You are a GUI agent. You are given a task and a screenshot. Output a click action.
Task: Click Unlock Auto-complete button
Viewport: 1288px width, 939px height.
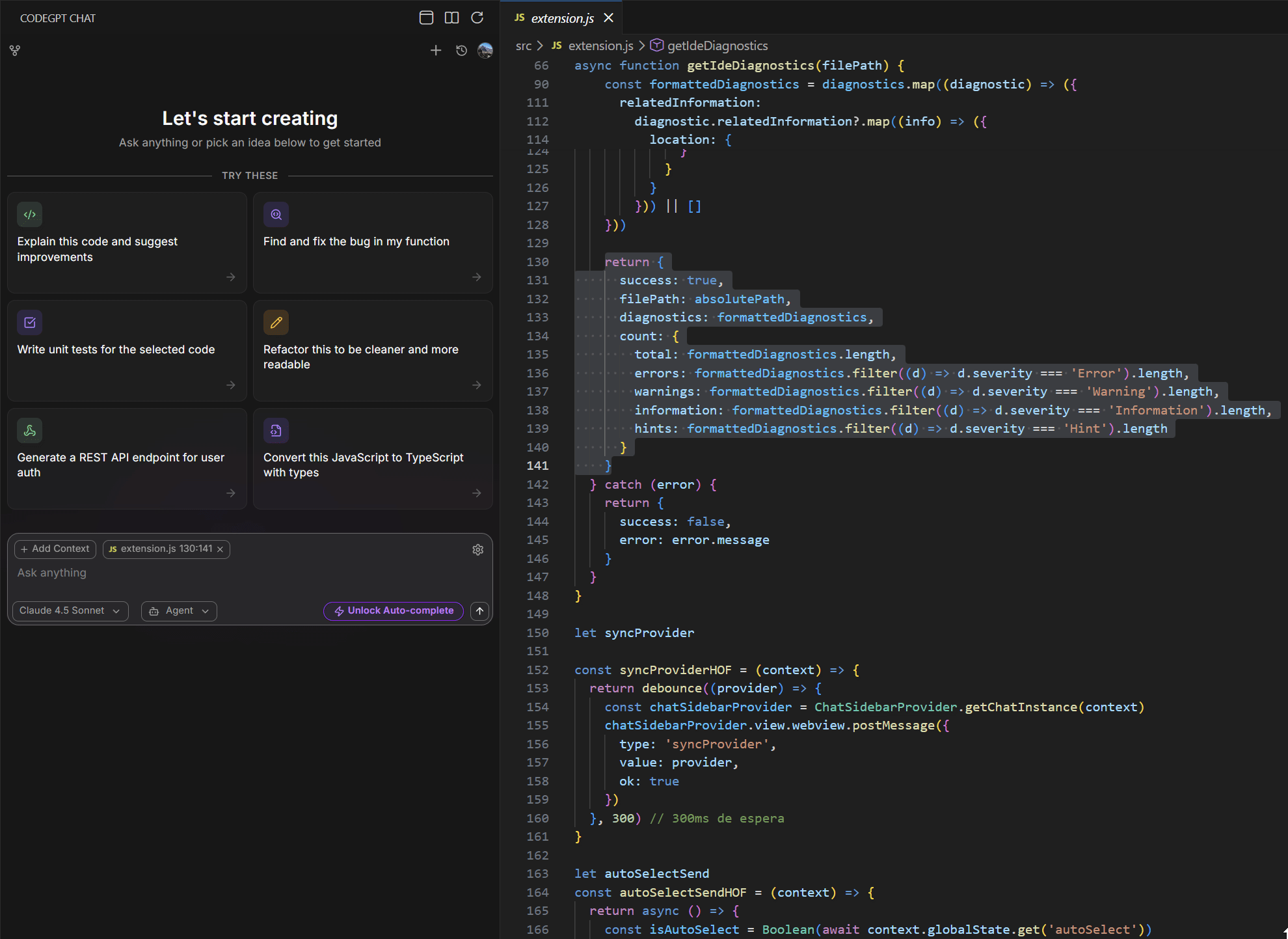tap(394, 611)
